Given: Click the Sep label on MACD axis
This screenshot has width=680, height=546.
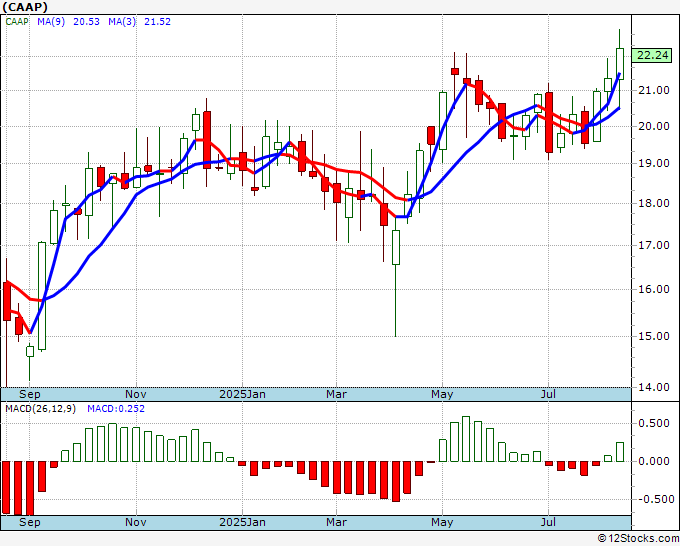Looking at the screenshot, I should pos(30,522).
